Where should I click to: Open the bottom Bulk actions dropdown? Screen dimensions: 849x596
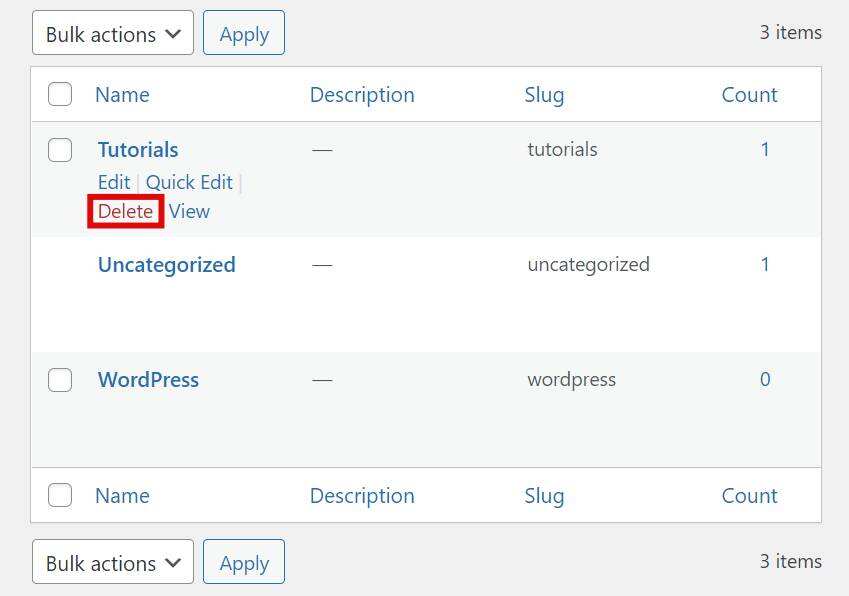point(113,563)
